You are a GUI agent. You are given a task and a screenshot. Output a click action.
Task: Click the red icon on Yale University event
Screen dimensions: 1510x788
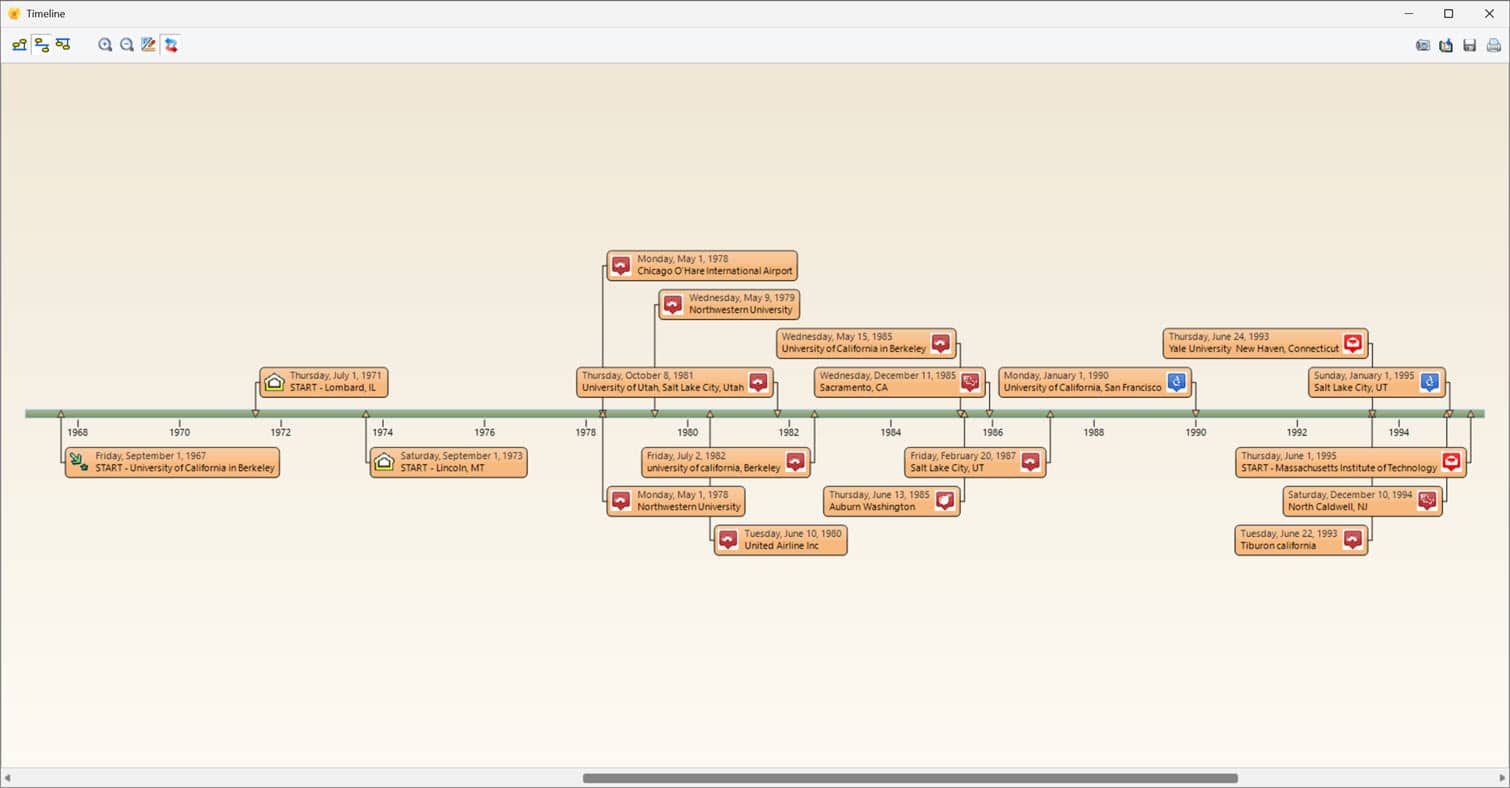coord(1352,344)
